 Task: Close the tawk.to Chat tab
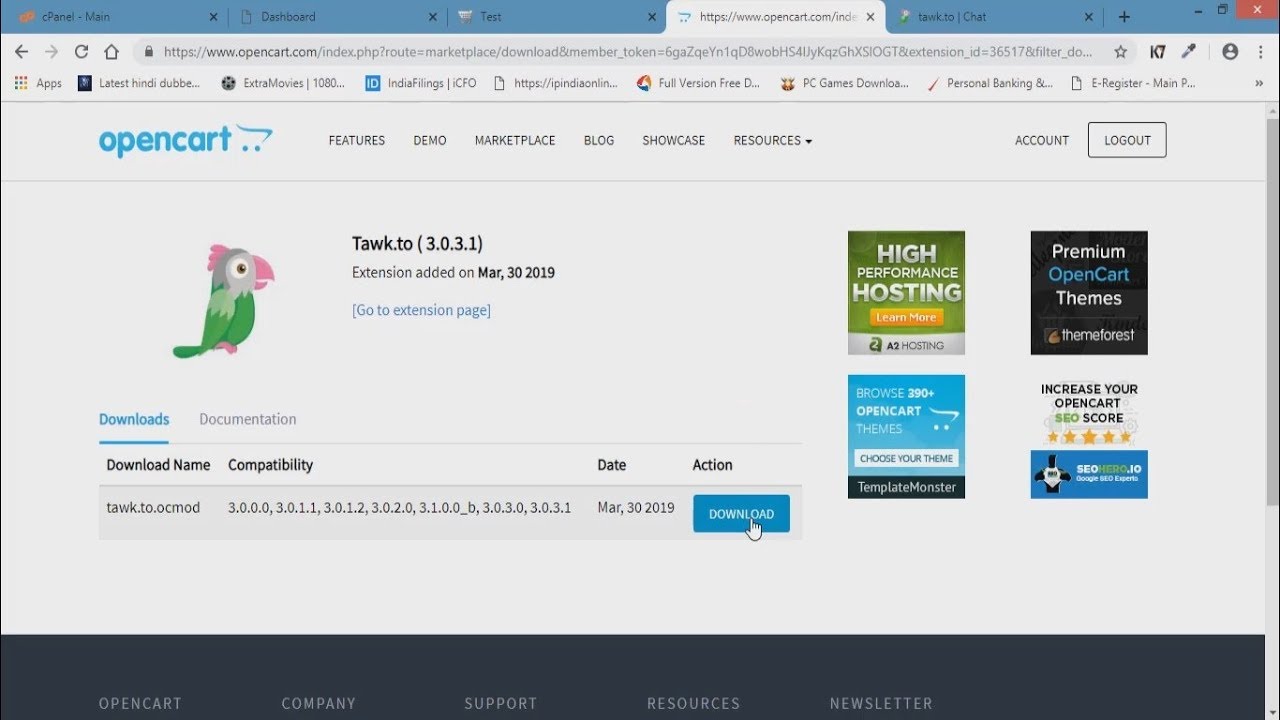(1089, 17)
